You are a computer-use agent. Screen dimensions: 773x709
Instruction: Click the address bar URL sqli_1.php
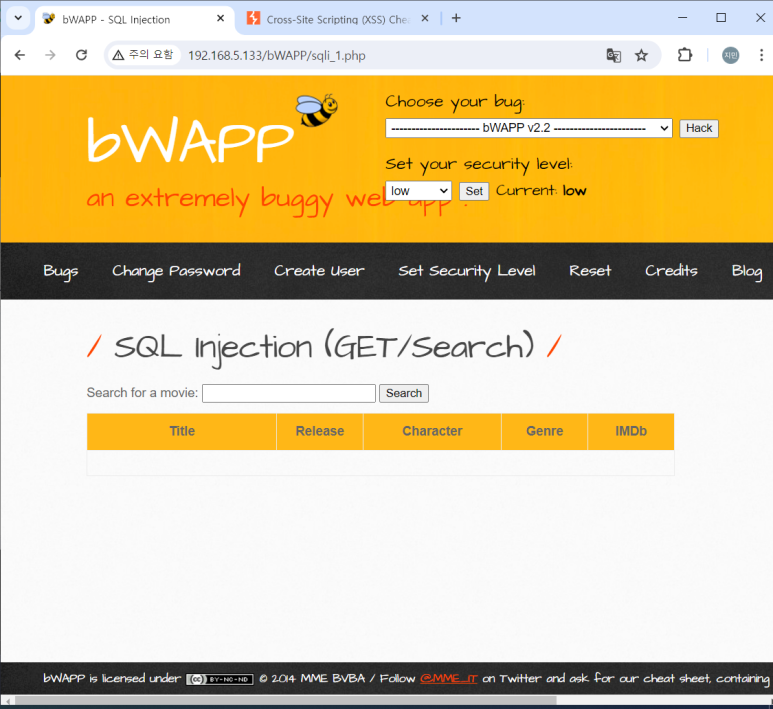[x=277, y=56]
